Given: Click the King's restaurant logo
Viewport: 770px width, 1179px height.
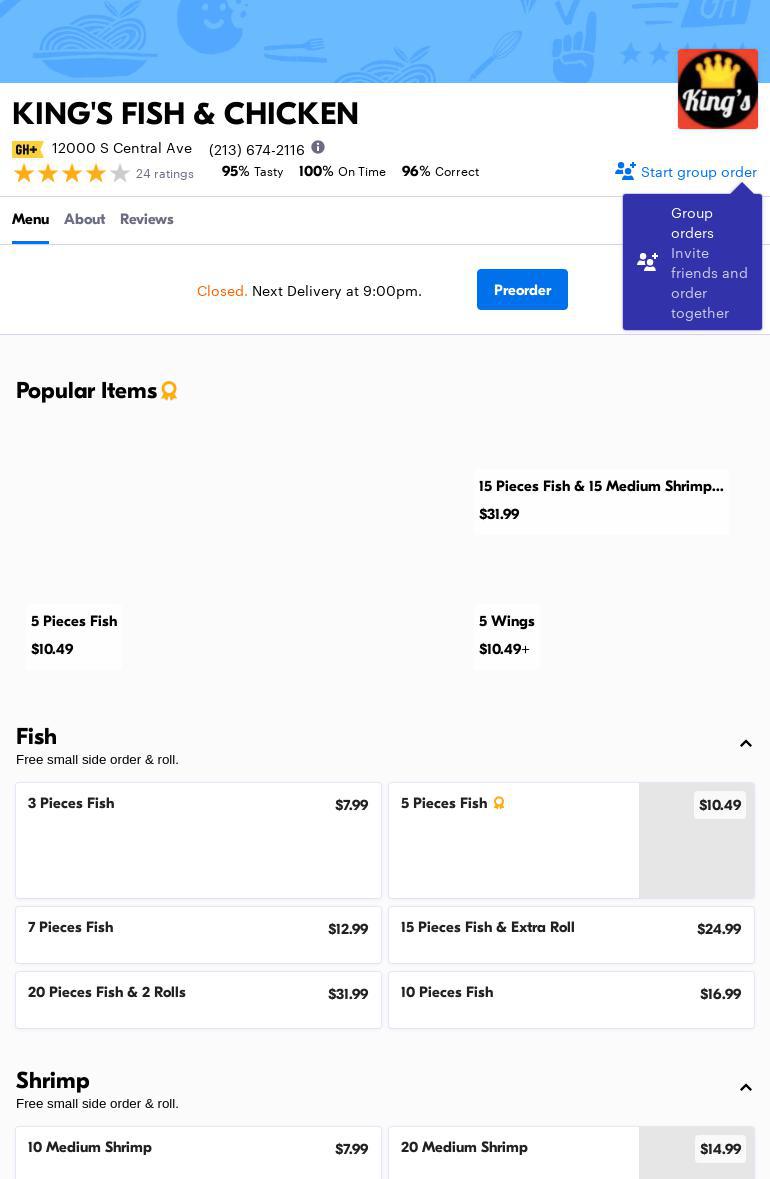Looking at the screenshot, I should (x=717, y=89).
